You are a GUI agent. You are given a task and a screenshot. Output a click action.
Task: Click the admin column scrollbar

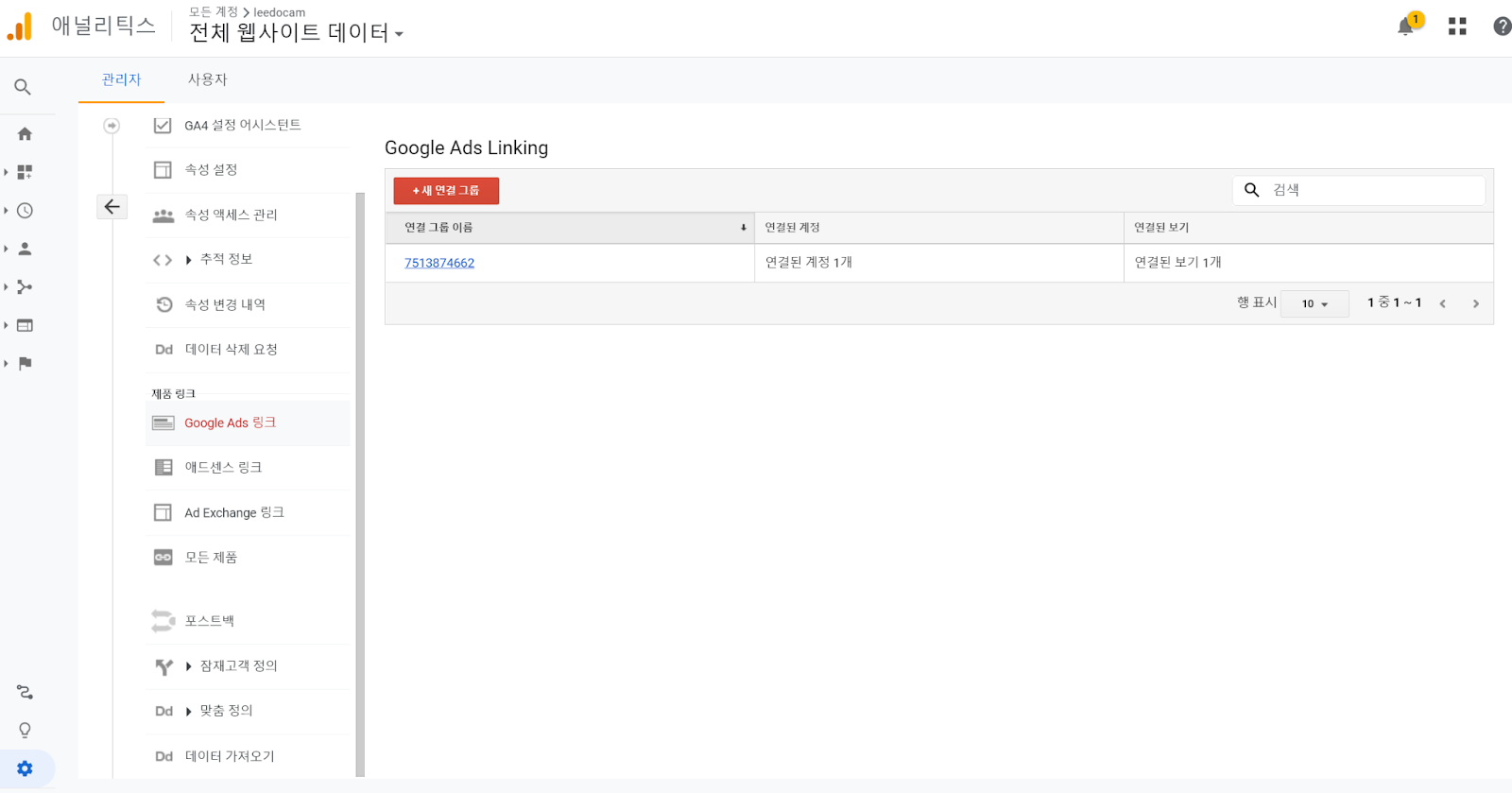[360, 484]
